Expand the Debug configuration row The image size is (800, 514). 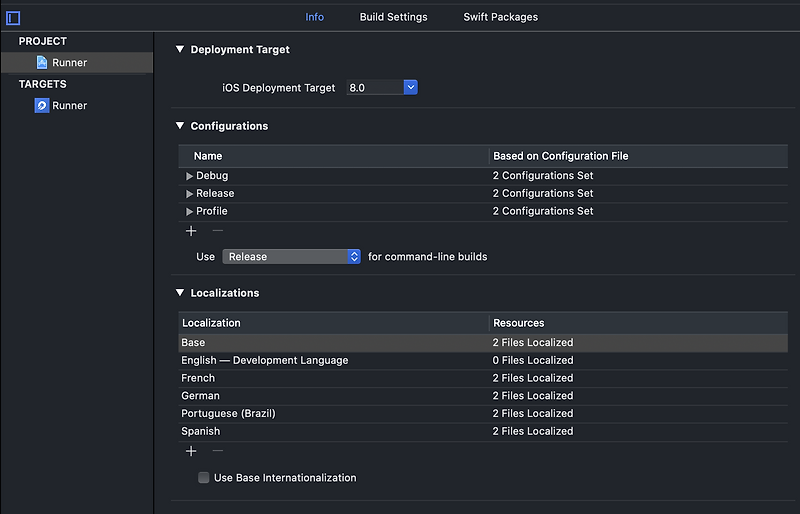[189, 176]
